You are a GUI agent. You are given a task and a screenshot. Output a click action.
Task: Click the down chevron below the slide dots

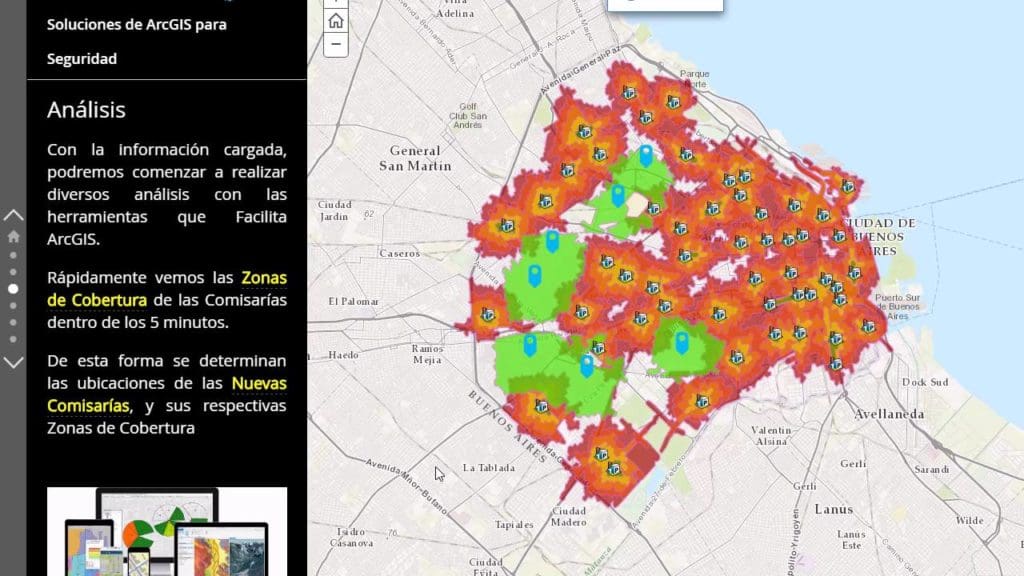tap(13, 364)
